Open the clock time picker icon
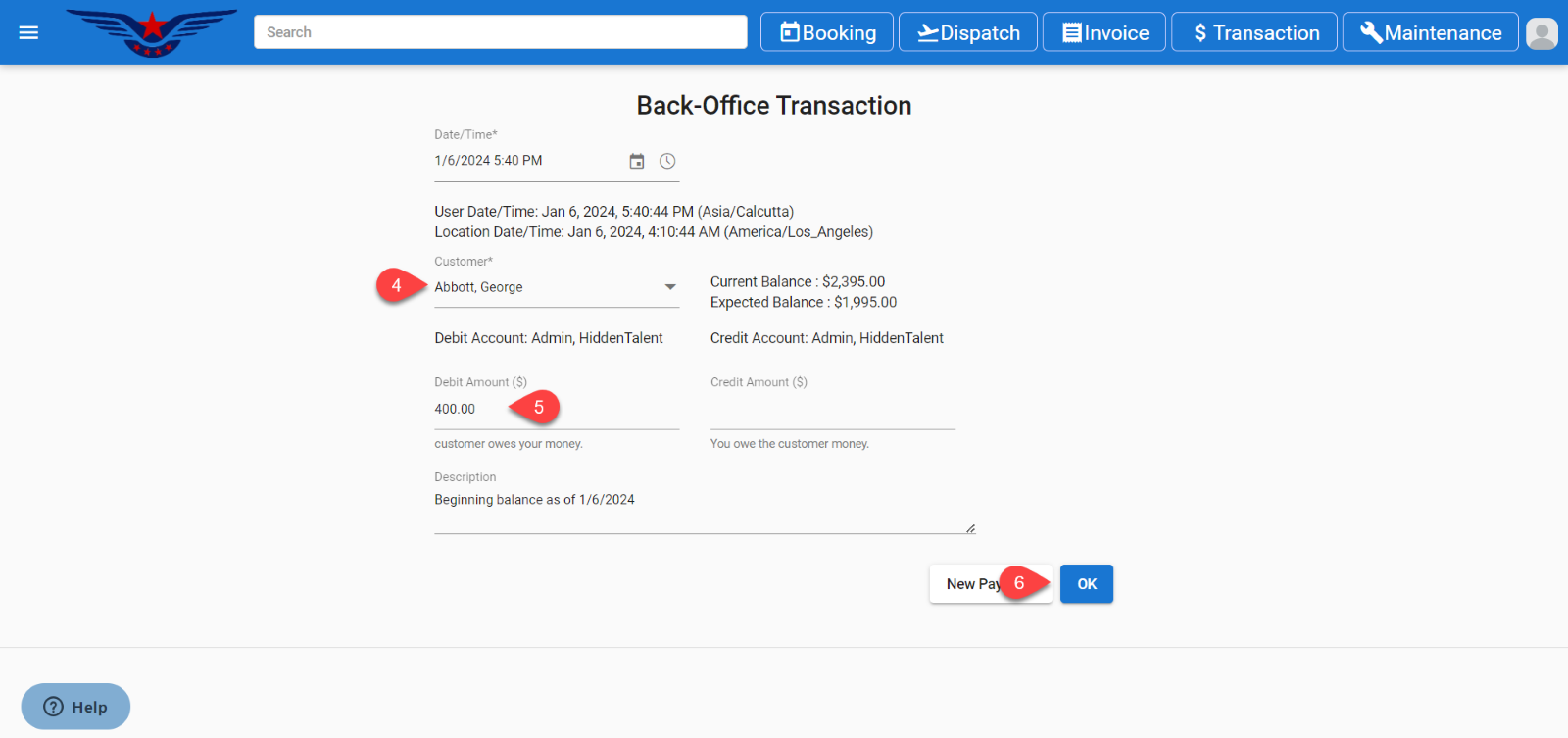1568x738 pixels. (x=667, y=162)
